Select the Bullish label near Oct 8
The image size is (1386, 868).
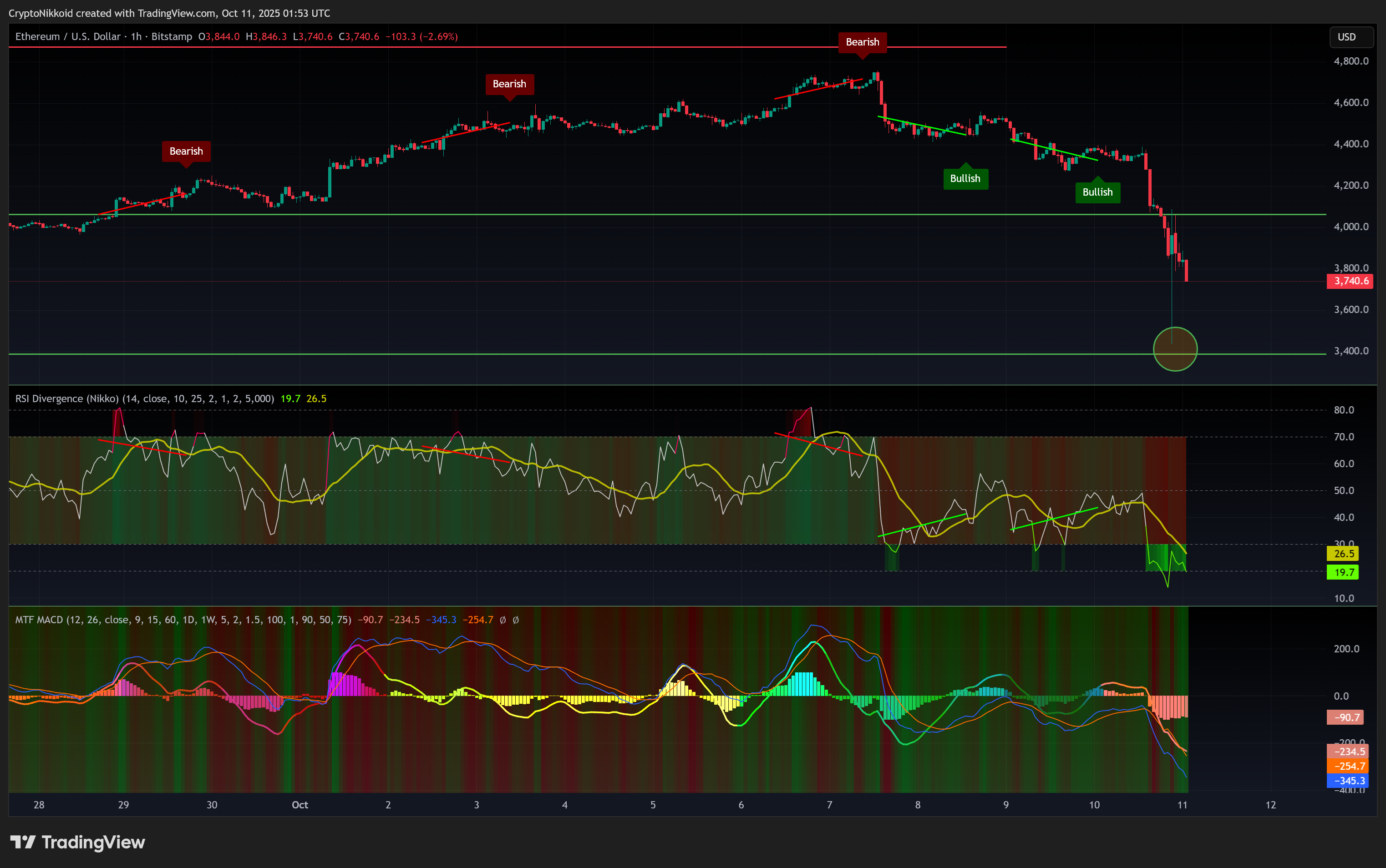965,178
